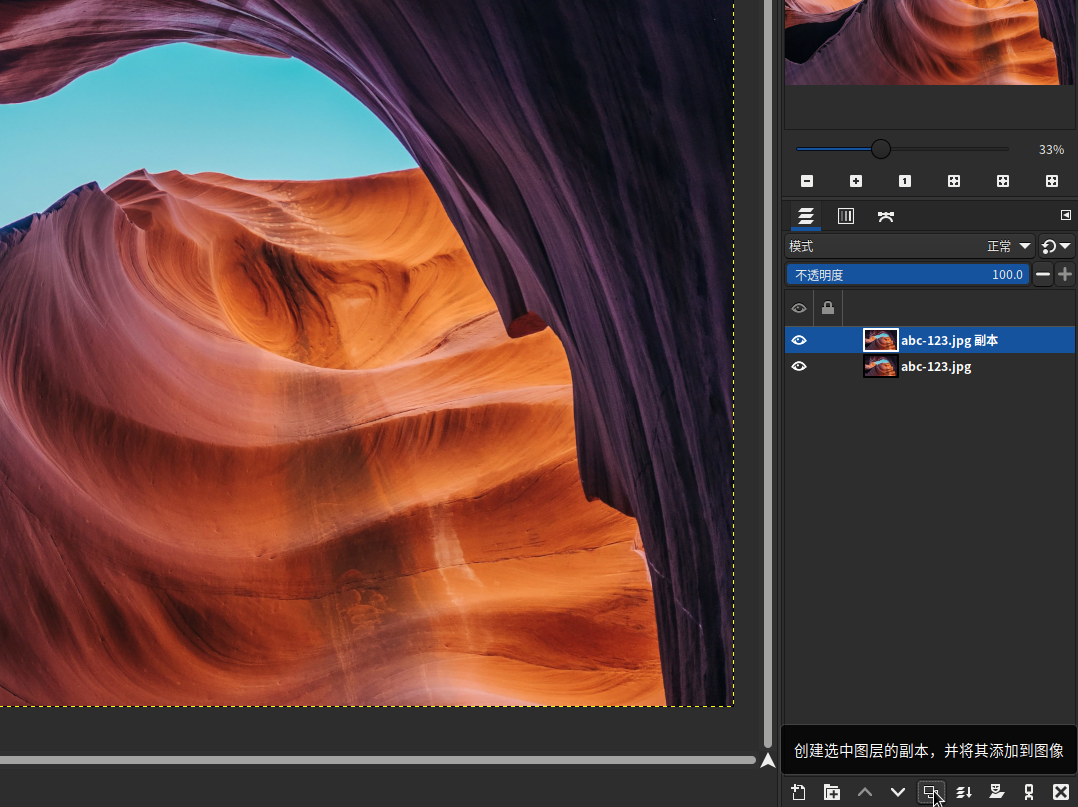Select the abc-123.jpg layer thumbnail
The width and height of the screenshot is (1078, 807).
(x=880, y=367)
